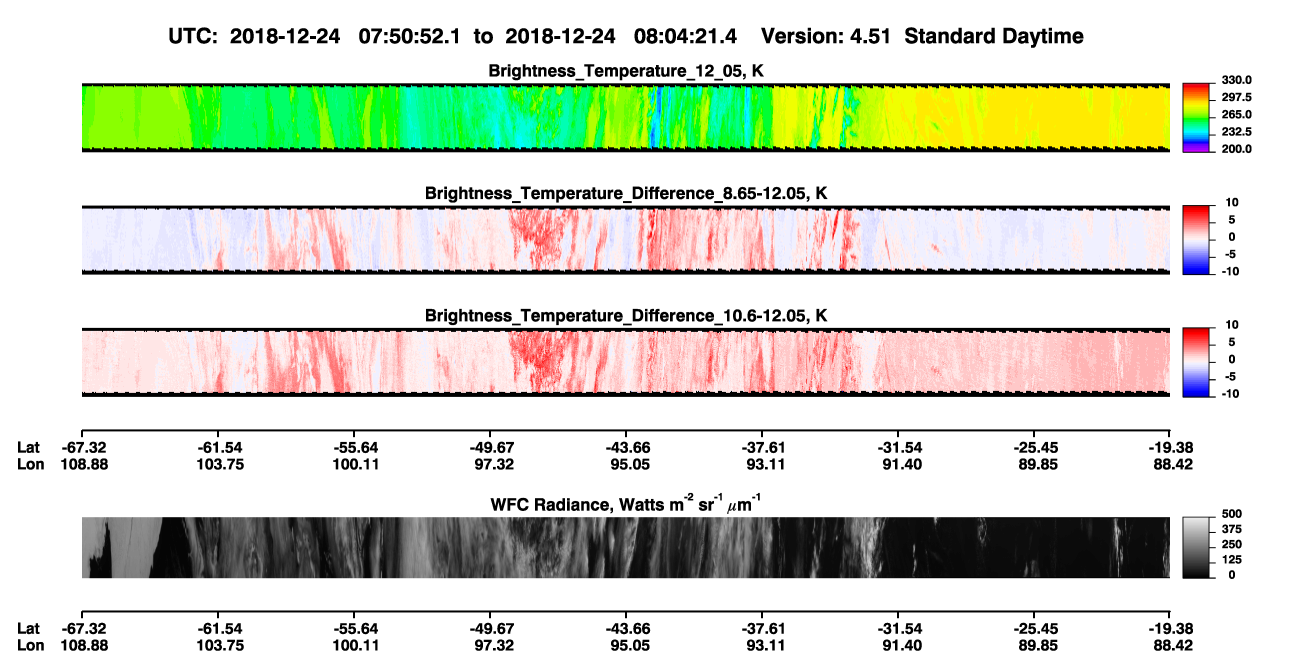This screenshot has width=1300, height=667.
Task: Select the 10.6-12.05 temperature difference image strip
Action: 625,361
